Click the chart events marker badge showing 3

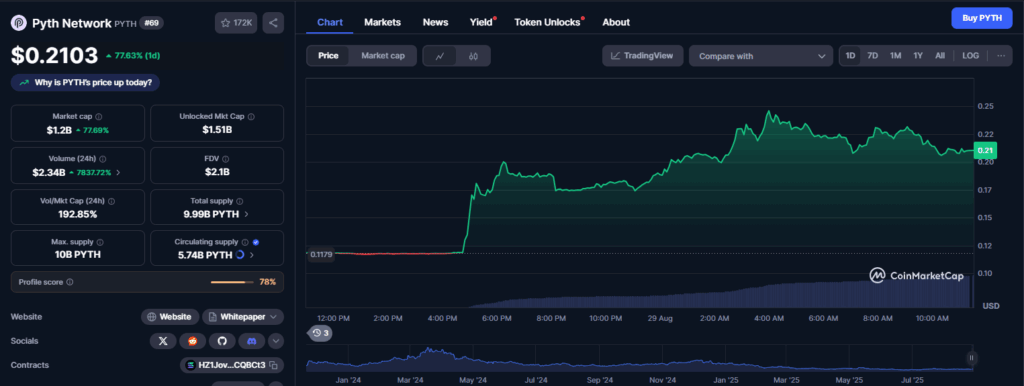319,333
